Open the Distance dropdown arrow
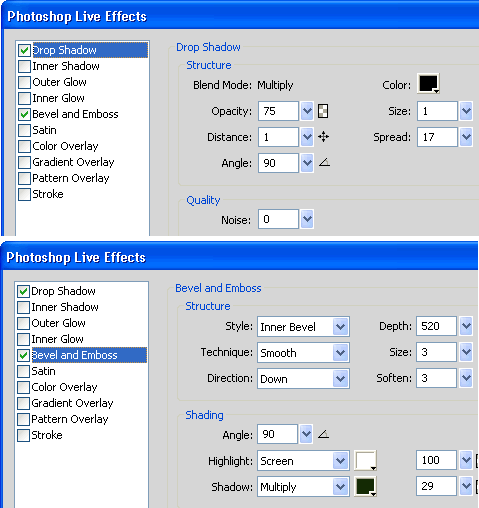Image resolution: width=479 pixels, height=508 pixels. 307,137
